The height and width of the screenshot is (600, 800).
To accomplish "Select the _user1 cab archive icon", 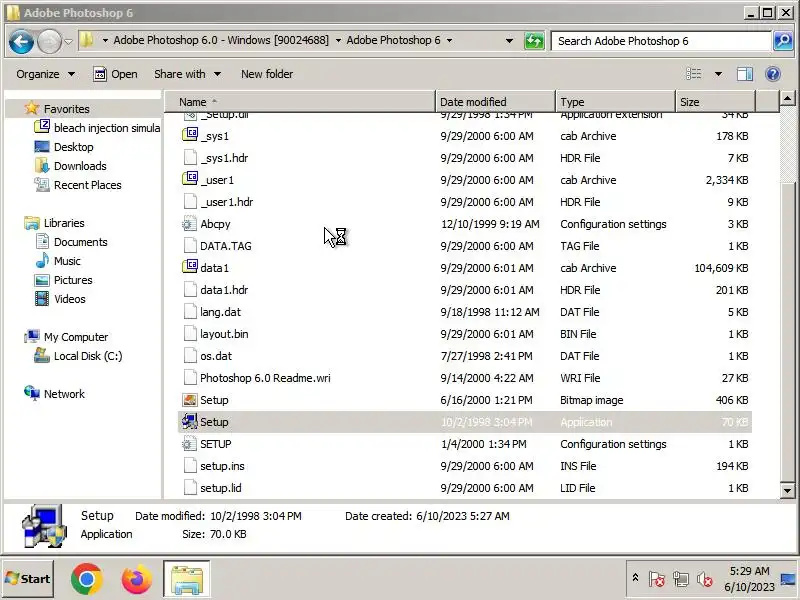I will pyautogui.click(x=190, y=179).
